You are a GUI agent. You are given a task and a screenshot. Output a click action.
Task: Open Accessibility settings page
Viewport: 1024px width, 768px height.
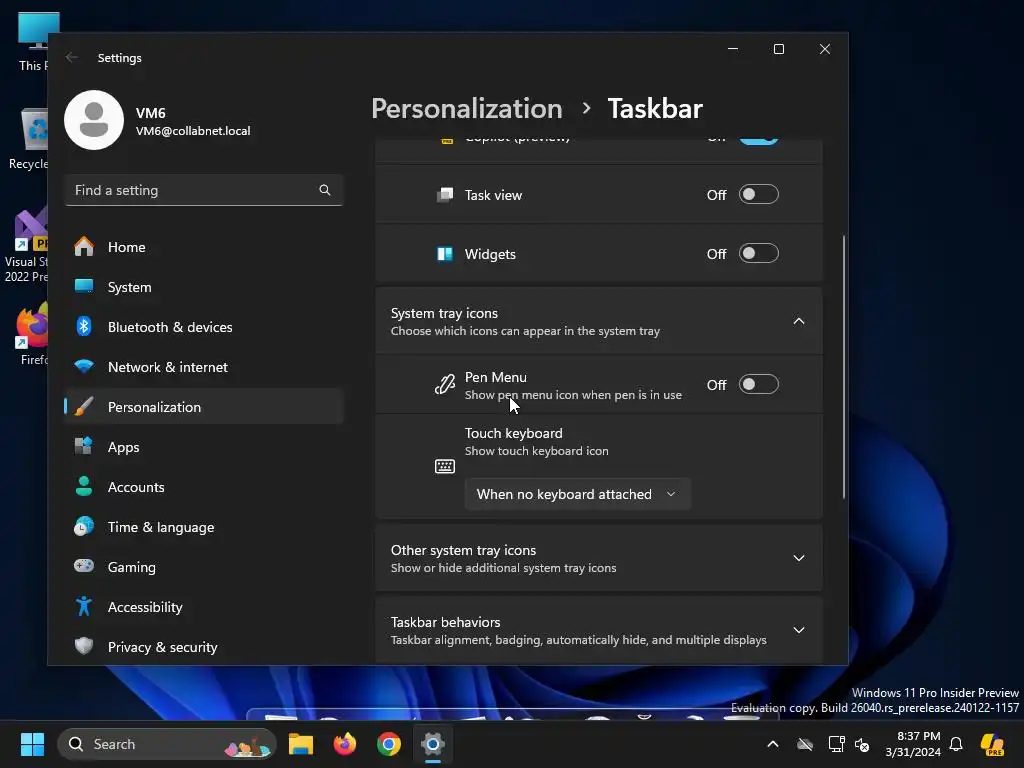(204, 607)
